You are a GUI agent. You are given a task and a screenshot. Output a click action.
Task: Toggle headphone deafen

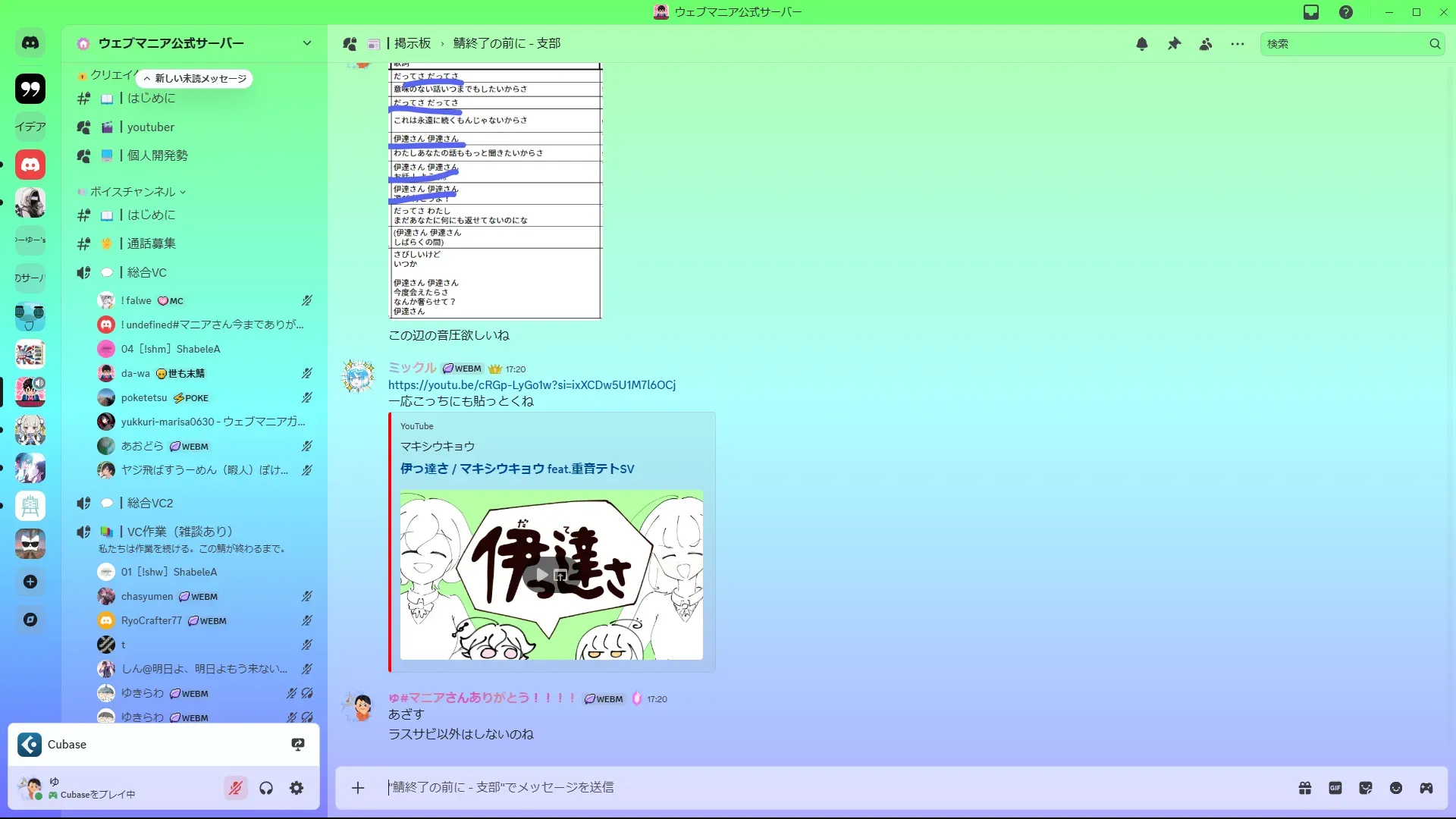click(x=266, y=788)
